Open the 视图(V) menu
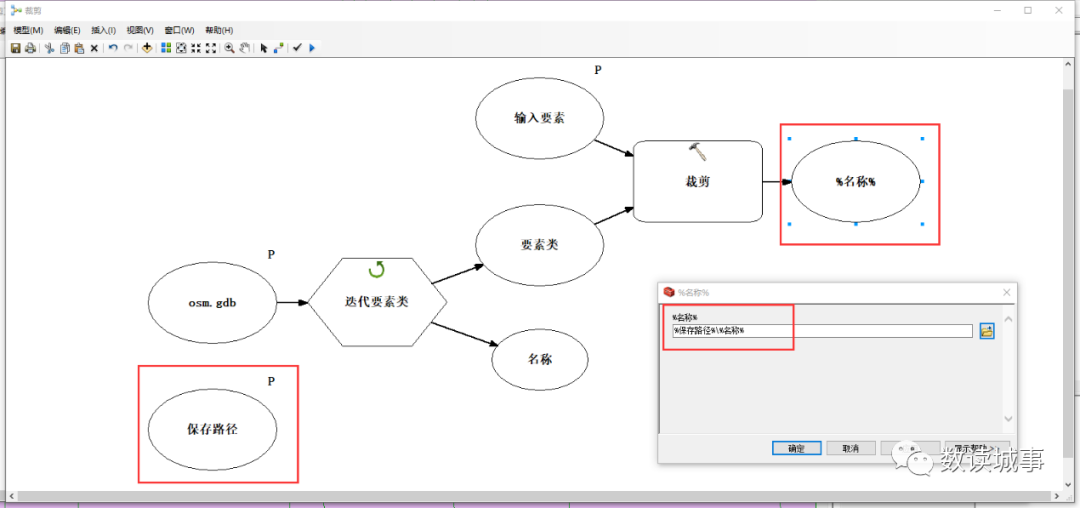The width and height of the screenshot is (1080, 508). [x=140, y=30]
